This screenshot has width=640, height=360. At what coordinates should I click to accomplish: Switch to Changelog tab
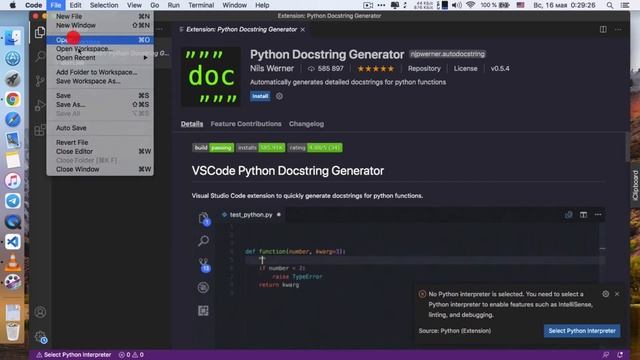click(306, 124)
